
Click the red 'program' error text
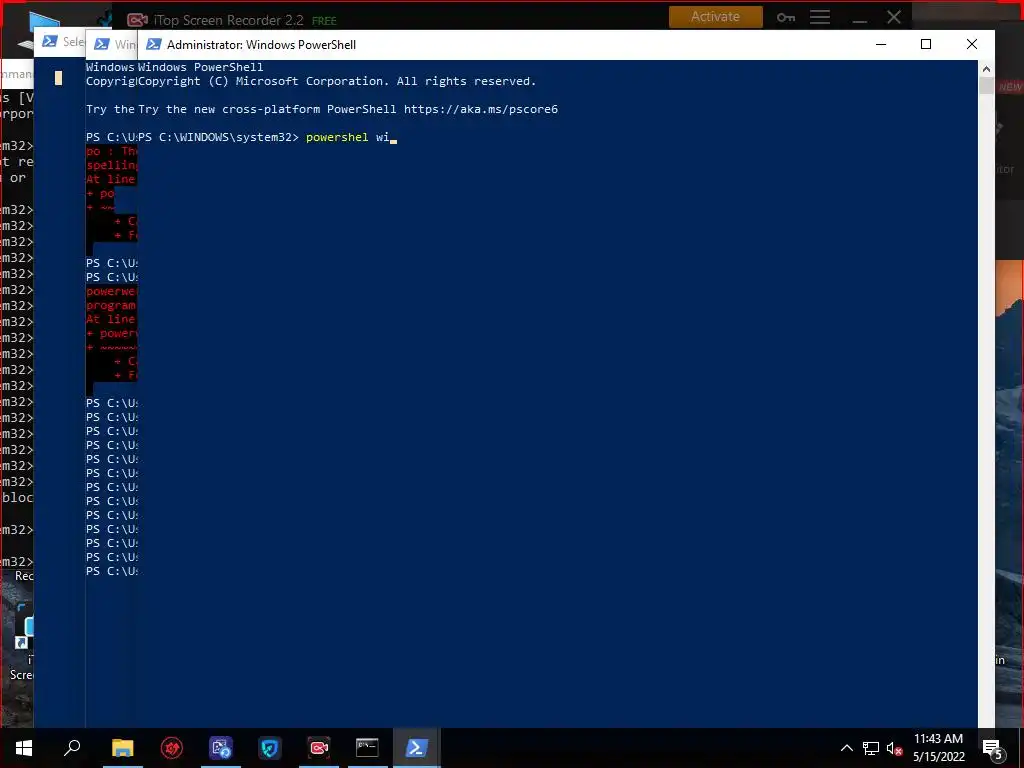[x=111, y=306]
